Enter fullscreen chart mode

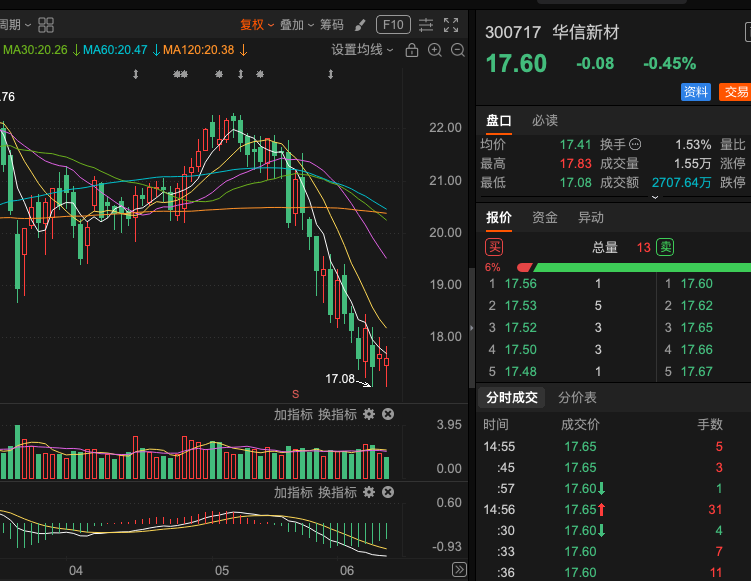click(x=451, y=25)
